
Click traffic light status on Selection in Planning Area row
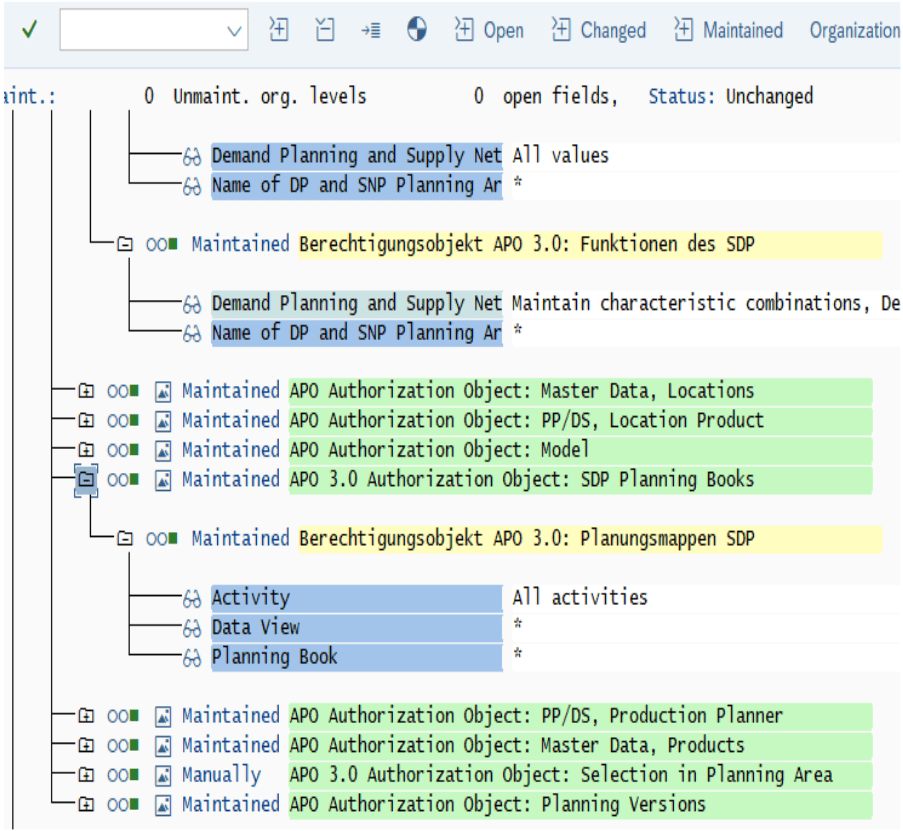(x=123, y=775)
